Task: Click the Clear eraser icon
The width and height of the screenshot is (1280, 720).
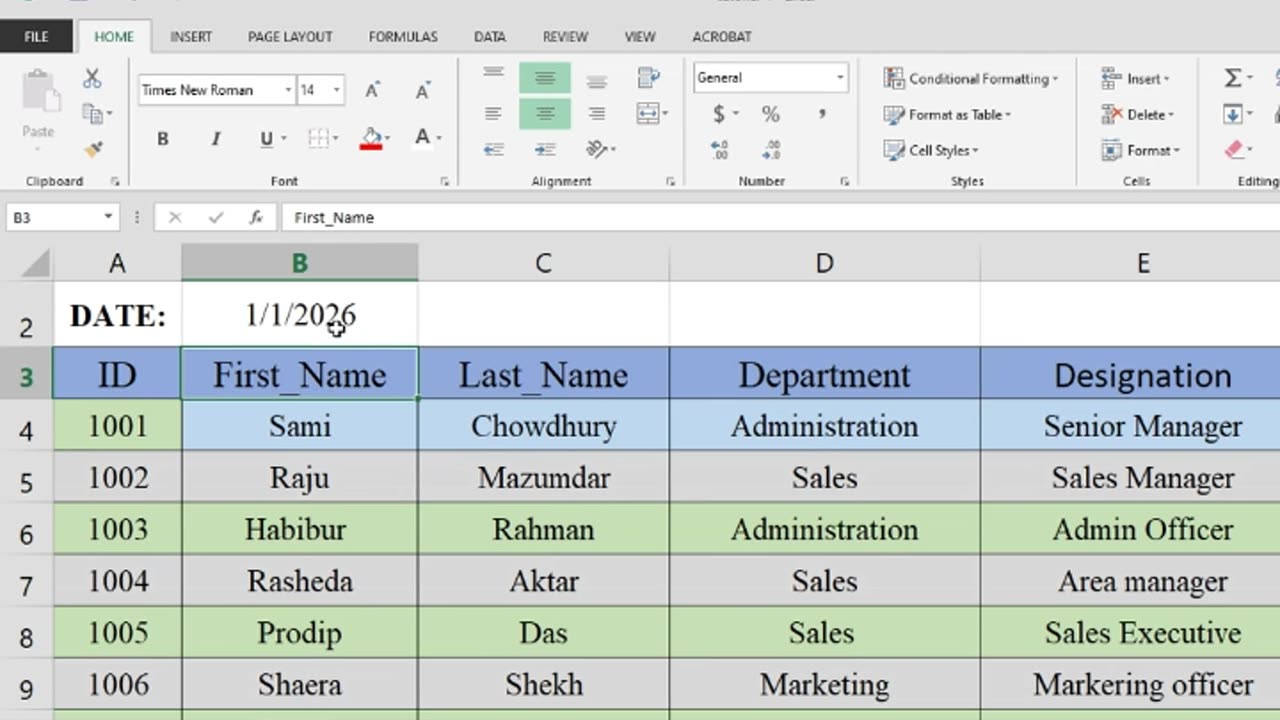Action: tap(1233, 150)
